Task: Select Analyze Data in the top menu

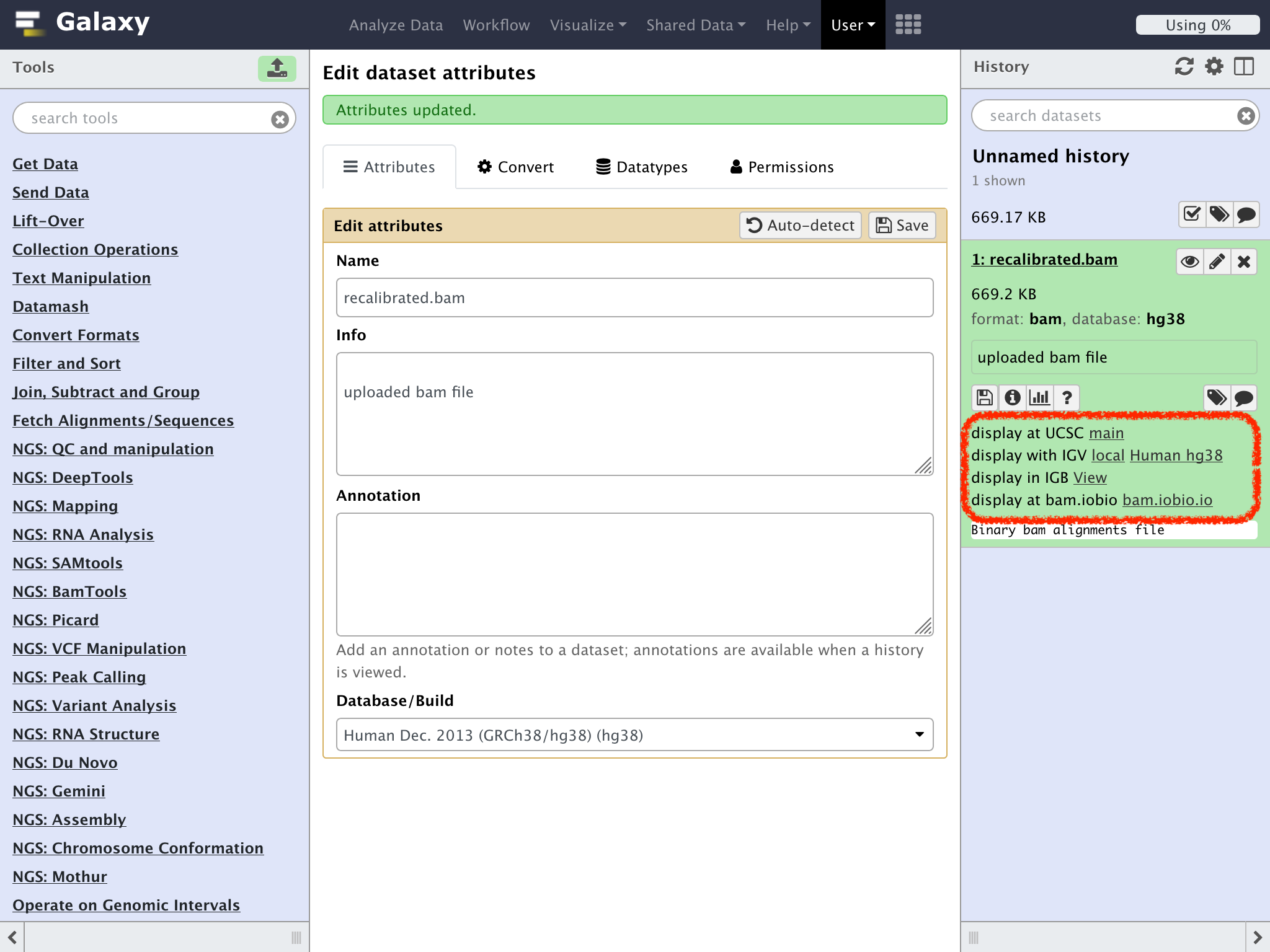Action: pos(396,25)
